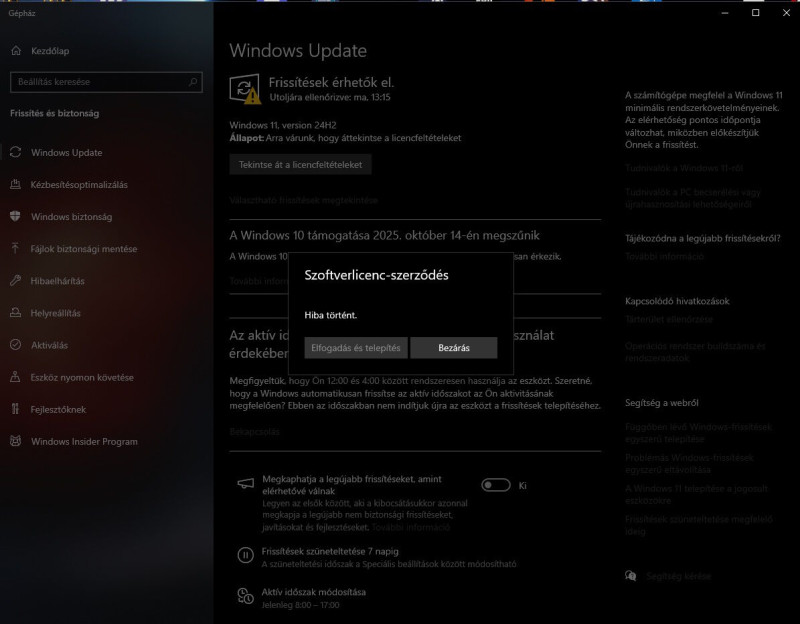Open Problémás Windows-frissítések egyszerű eltávolítása link
800x624 pixels.
(689, 463)
